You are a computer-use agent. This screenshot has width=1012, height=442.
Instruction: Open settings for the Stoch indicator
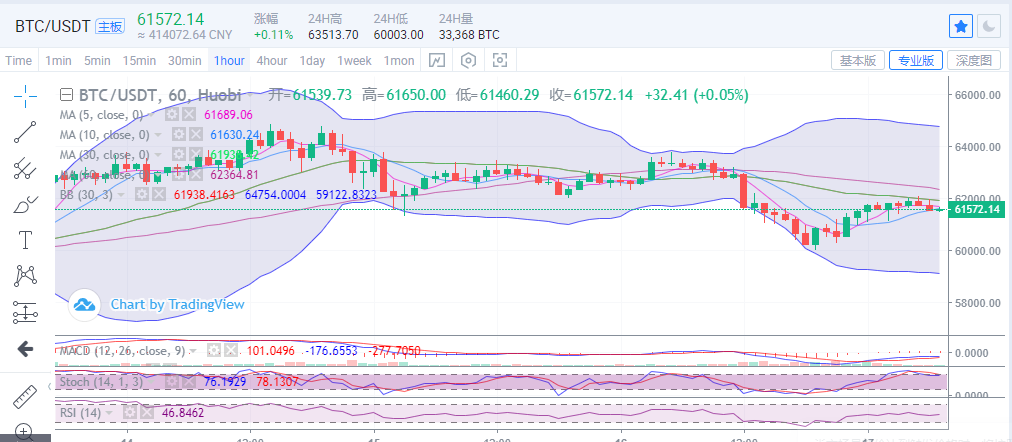[x=172, y=382]
